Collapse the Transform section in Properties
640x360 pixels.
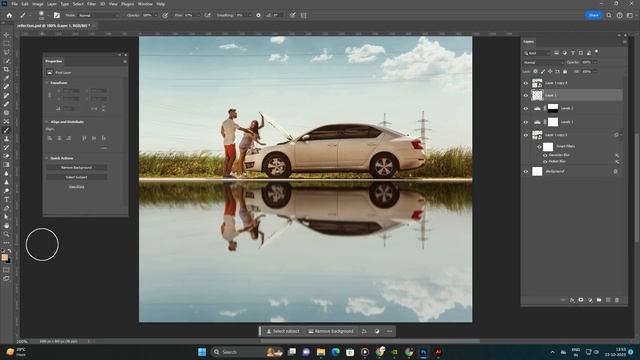click(47, 83)
